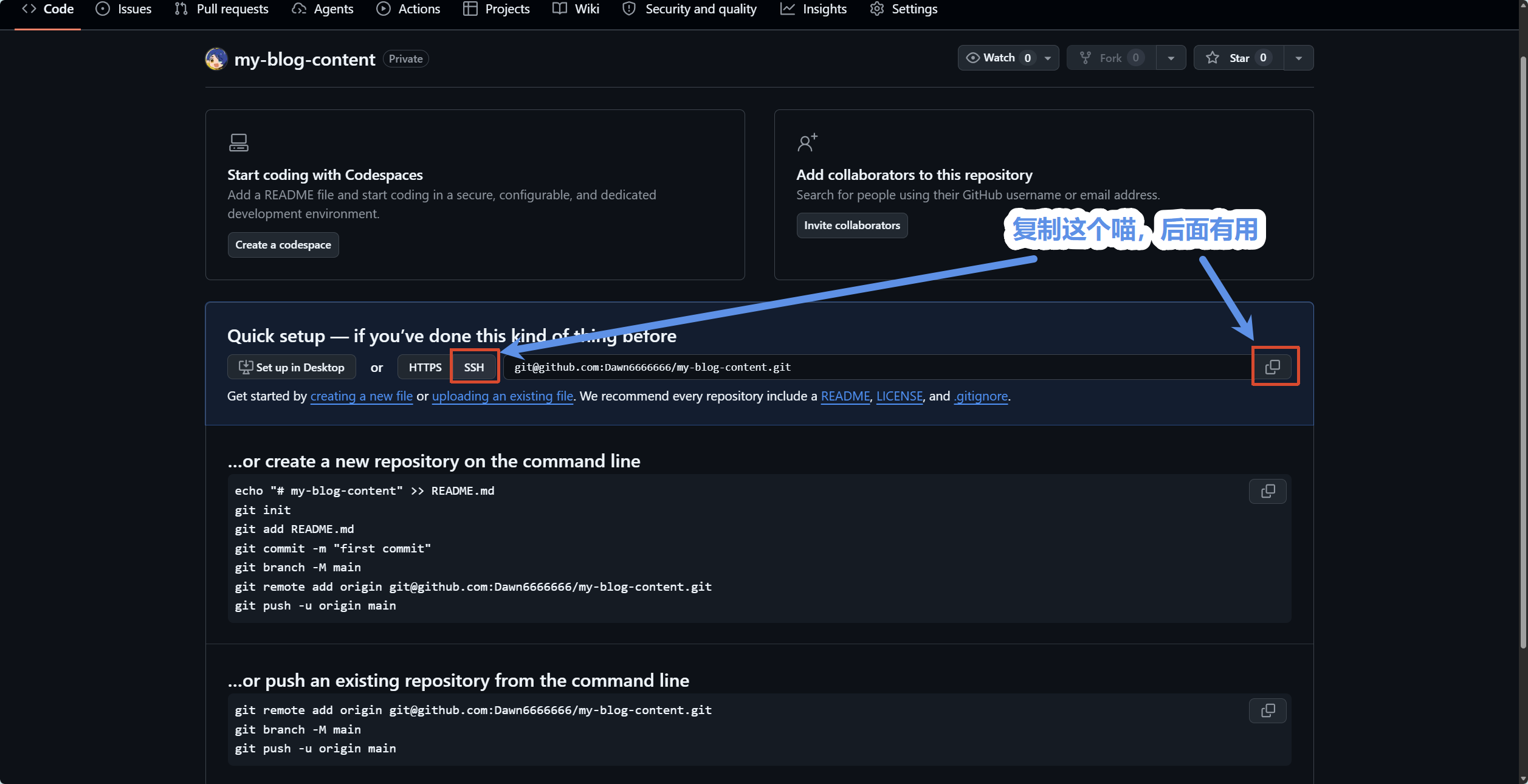Open the Wiki tab
The height and width of the screenshot is (784, 1528).
pyautogui.click(x=576, y=9)
